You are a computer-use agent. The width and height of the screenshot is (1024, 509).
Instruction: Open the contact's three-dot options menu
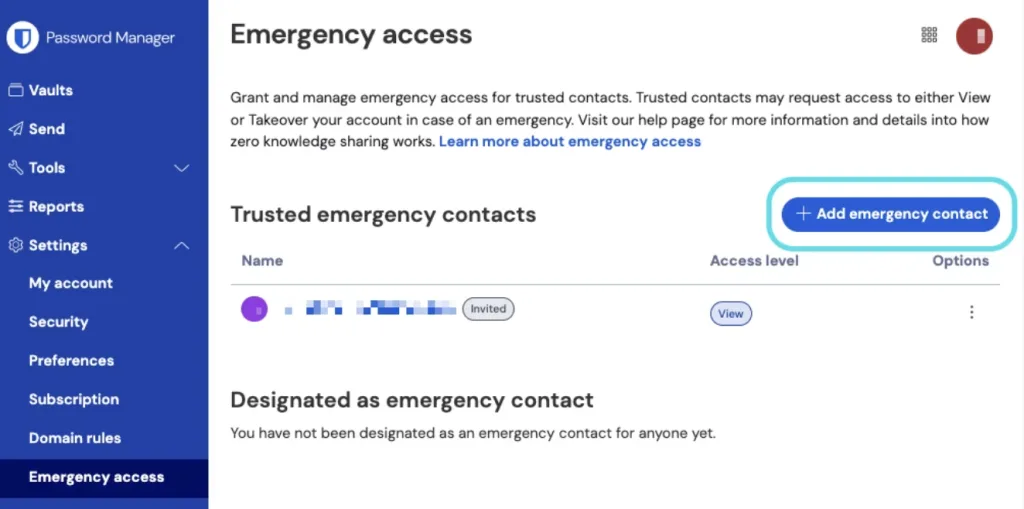[x=971, y=312]
